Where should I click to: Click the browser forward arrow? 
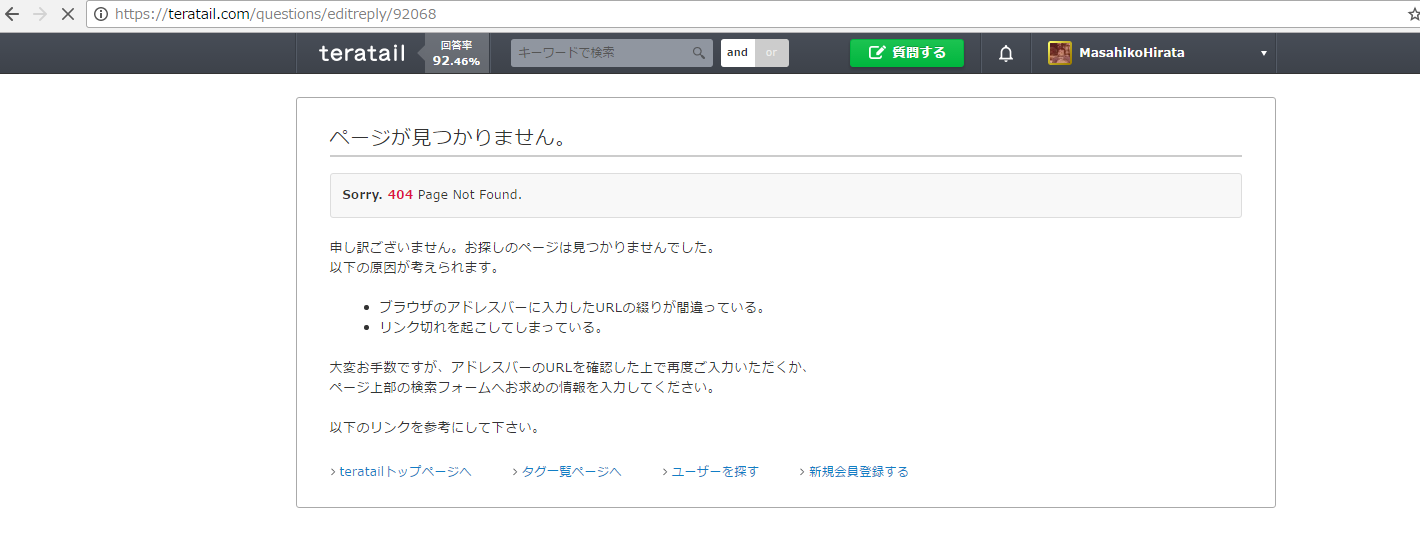[x=40, y=14]
